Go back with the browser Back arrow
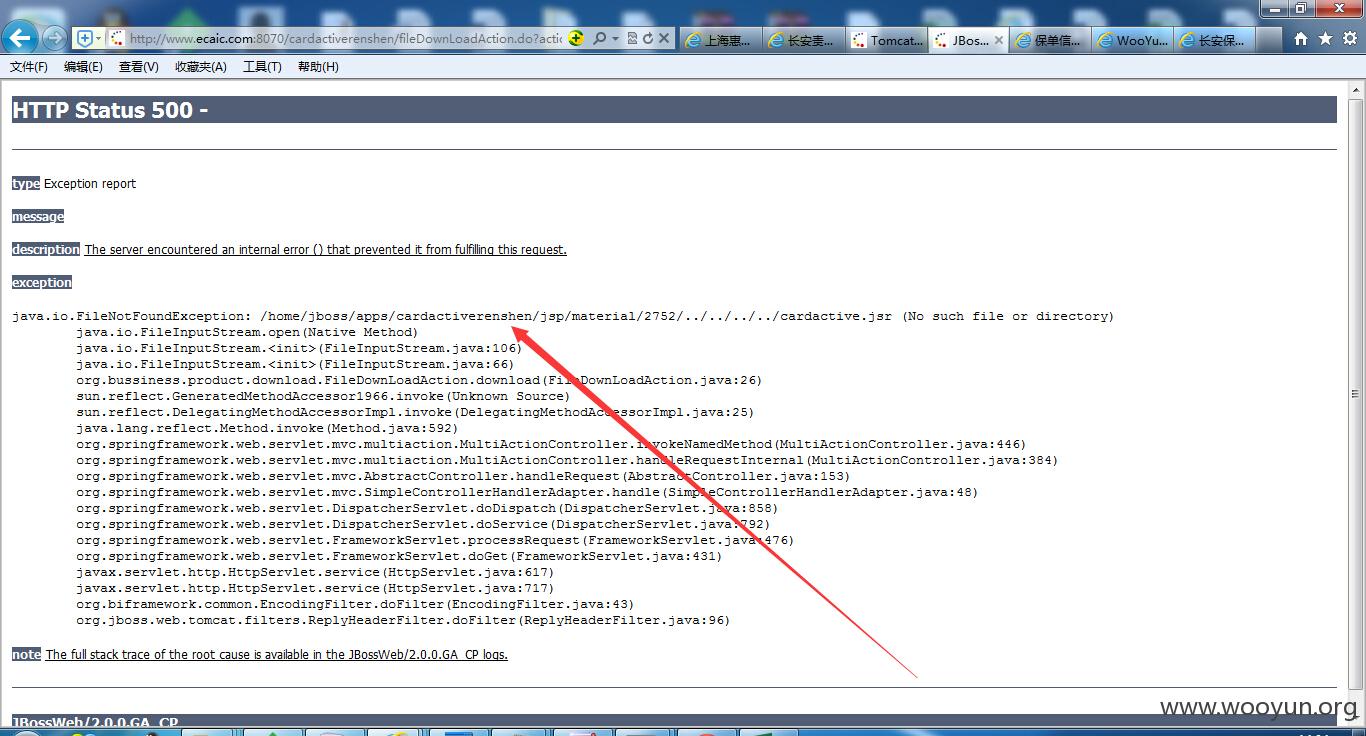1366x736 pixels. [20, 38]
